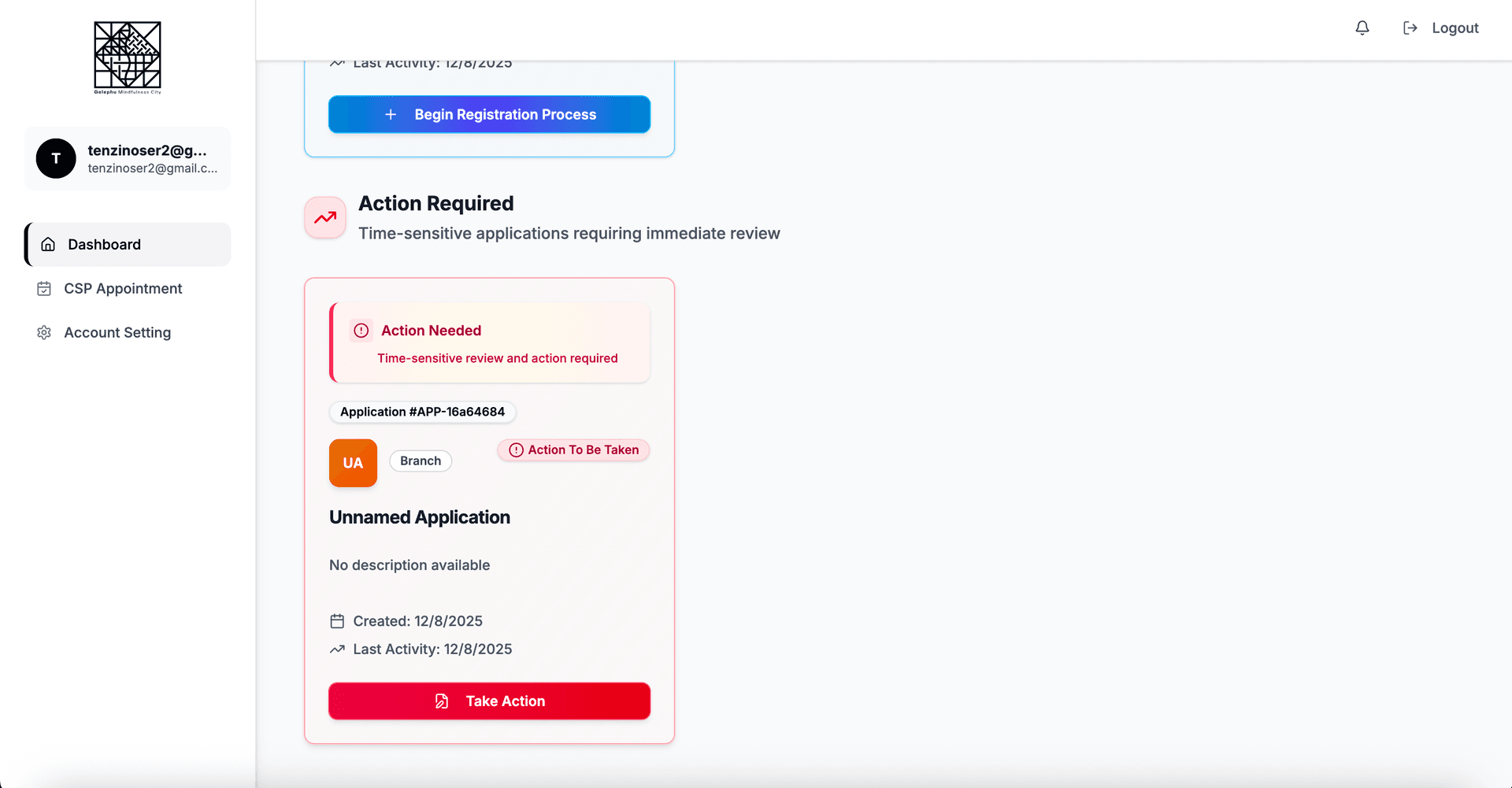This screenshot has height=788, width=1512.
Task: Click the round T profile avatar
Action: [x=56, y=158]
